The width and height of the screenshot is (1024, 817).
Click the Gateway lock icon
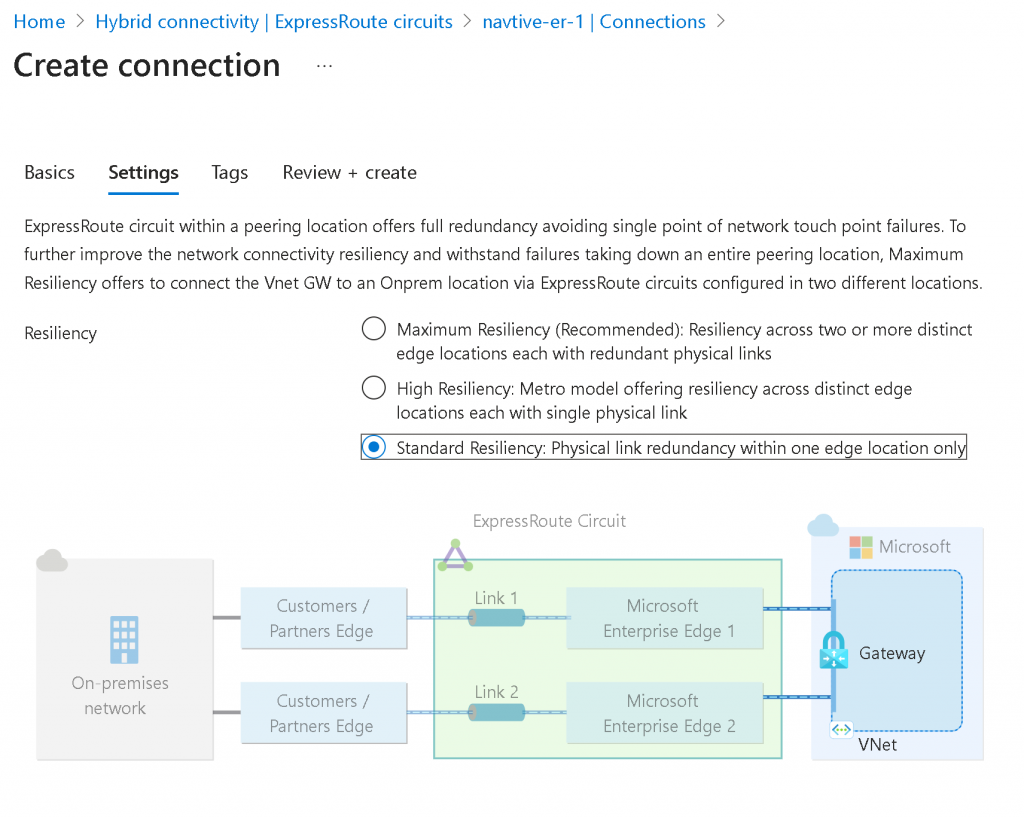point(833,651)
